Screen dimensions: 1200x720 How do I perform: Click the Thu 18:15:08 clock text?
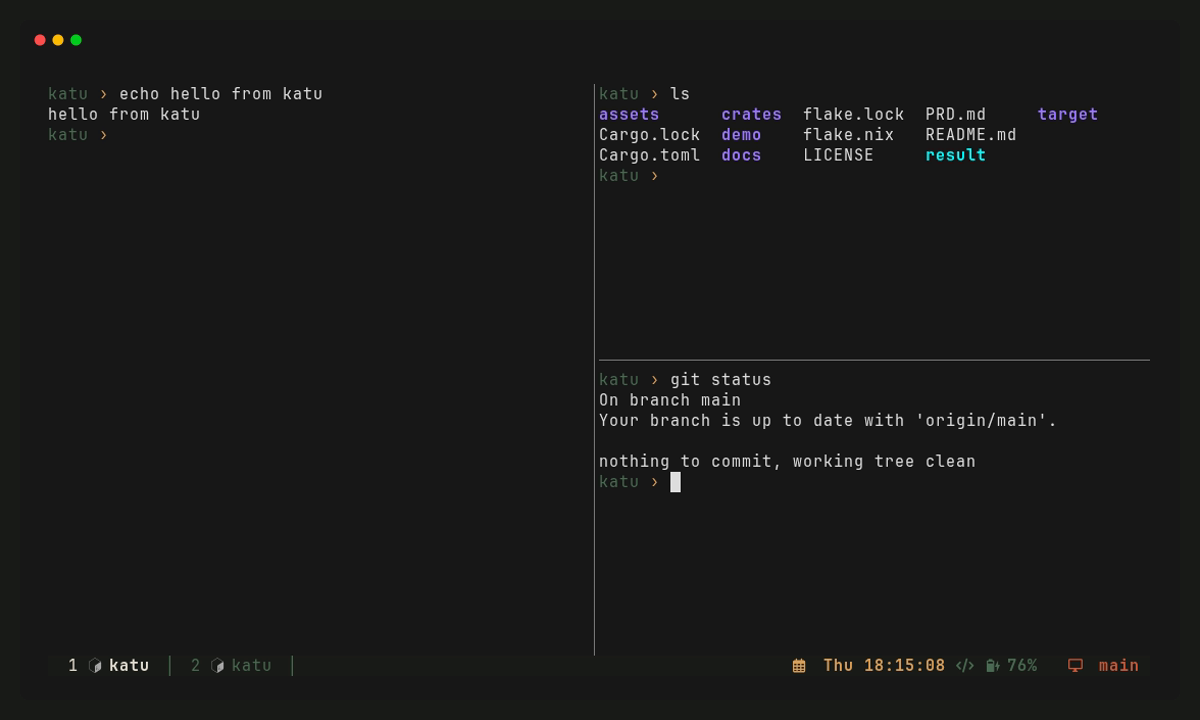tap(884, 666)
